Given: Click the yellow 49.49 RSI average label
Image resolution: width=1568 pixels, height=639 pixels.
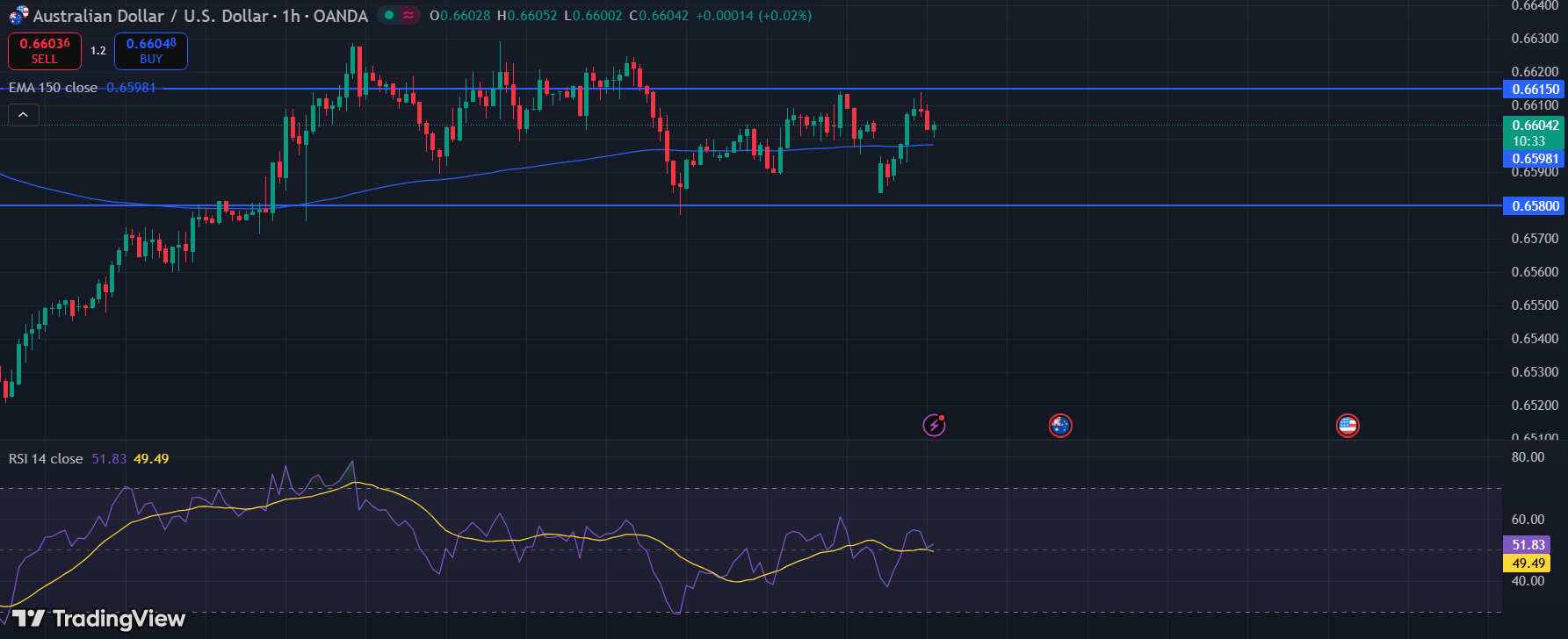Looking at the screenshot, I should (x=1528, y=564).
